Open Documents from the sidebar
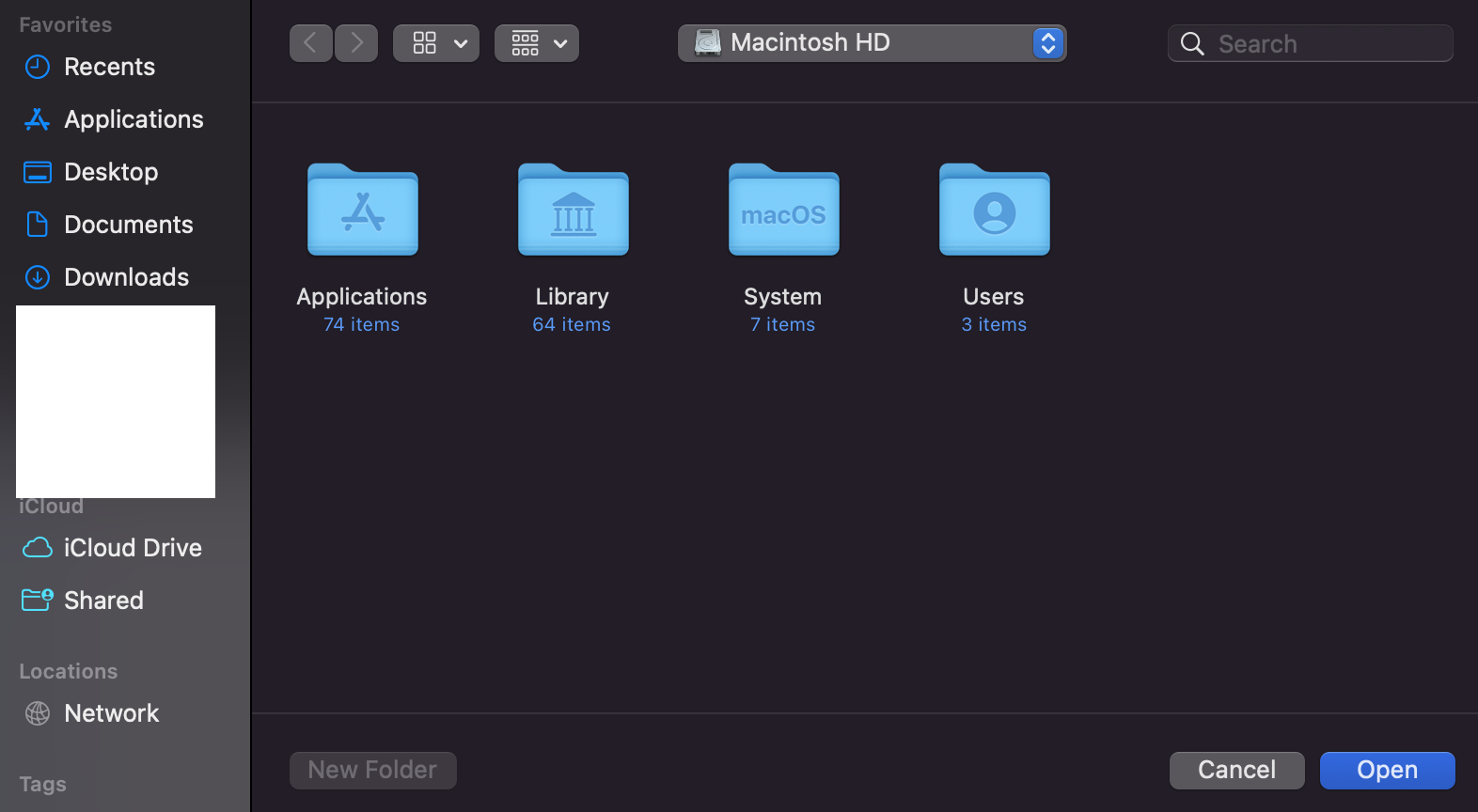Viewport: 1478px width, 812px height. click(x=128, y=225)
